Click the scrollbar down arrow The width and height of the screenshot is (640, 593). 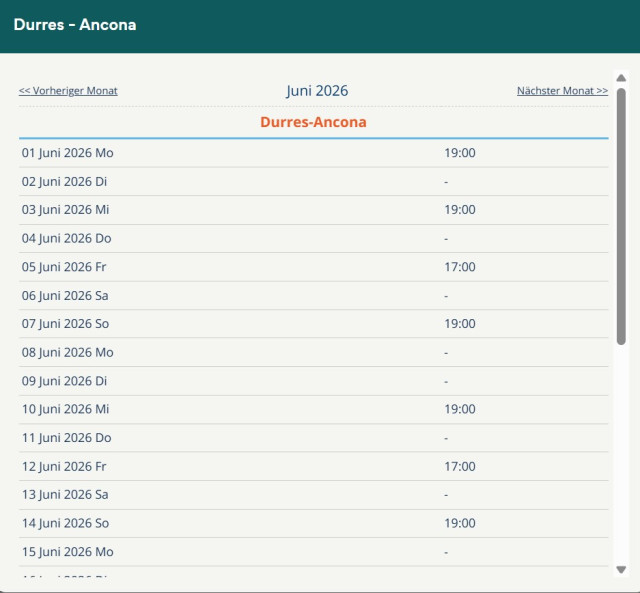621,569
